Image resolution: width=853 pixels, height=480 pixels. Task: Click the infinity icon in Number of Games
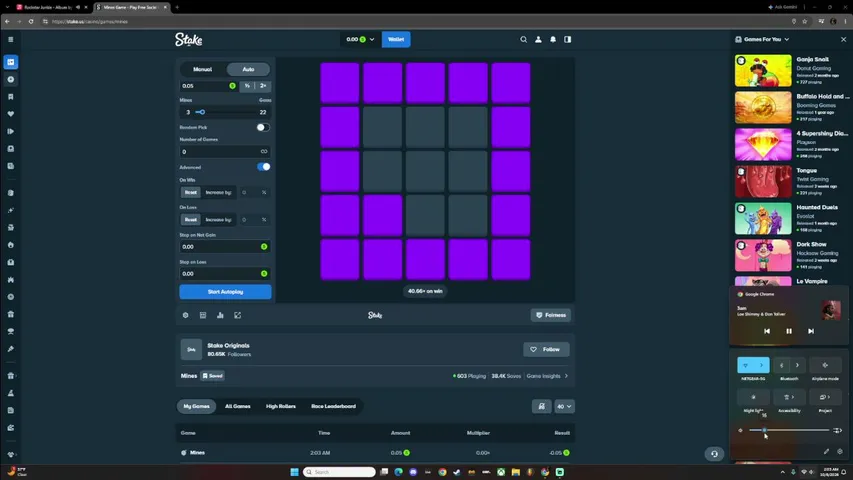pyautogui.click(x=264, y=151)
